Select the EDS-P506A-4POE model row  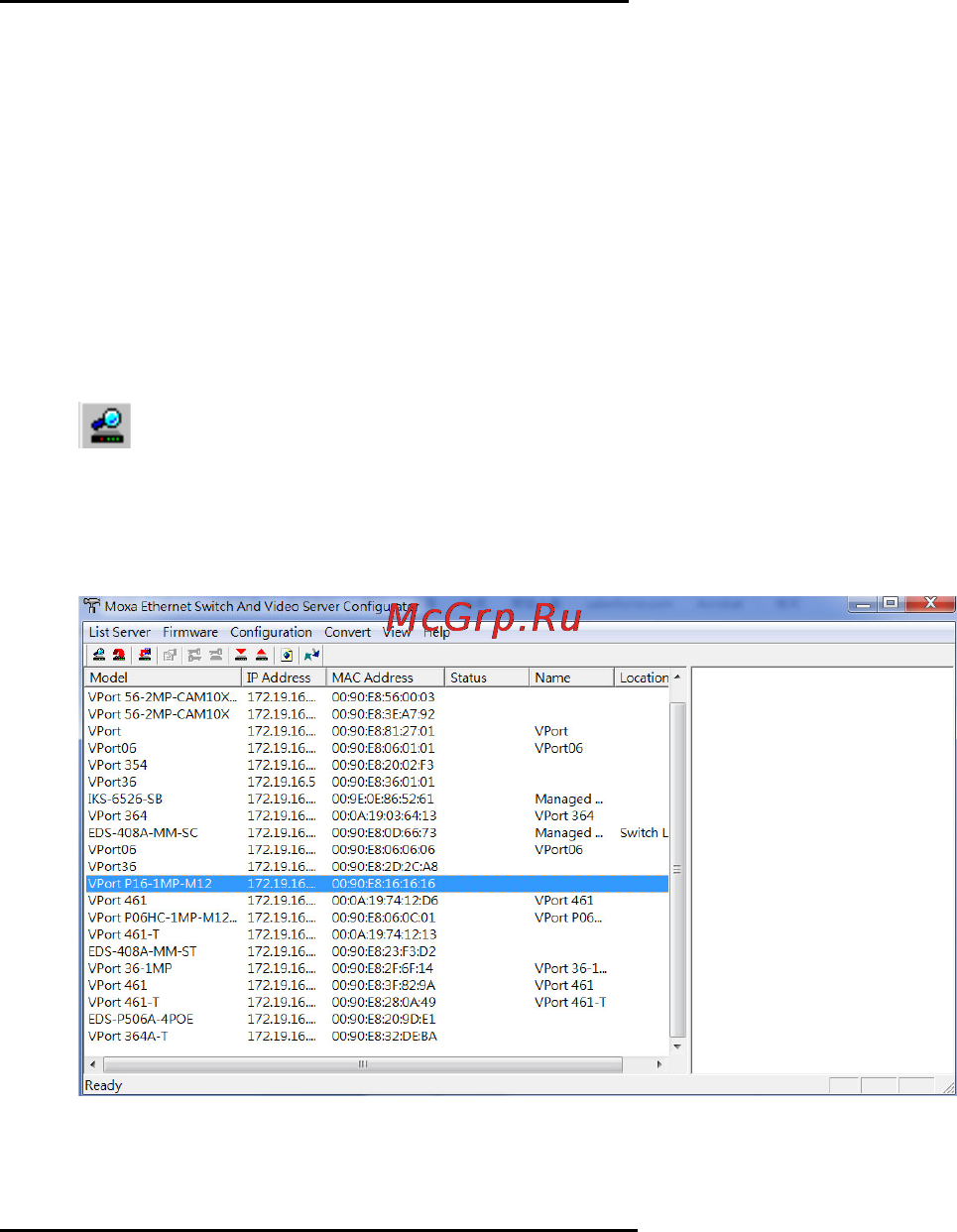(x=141, y=1019)
